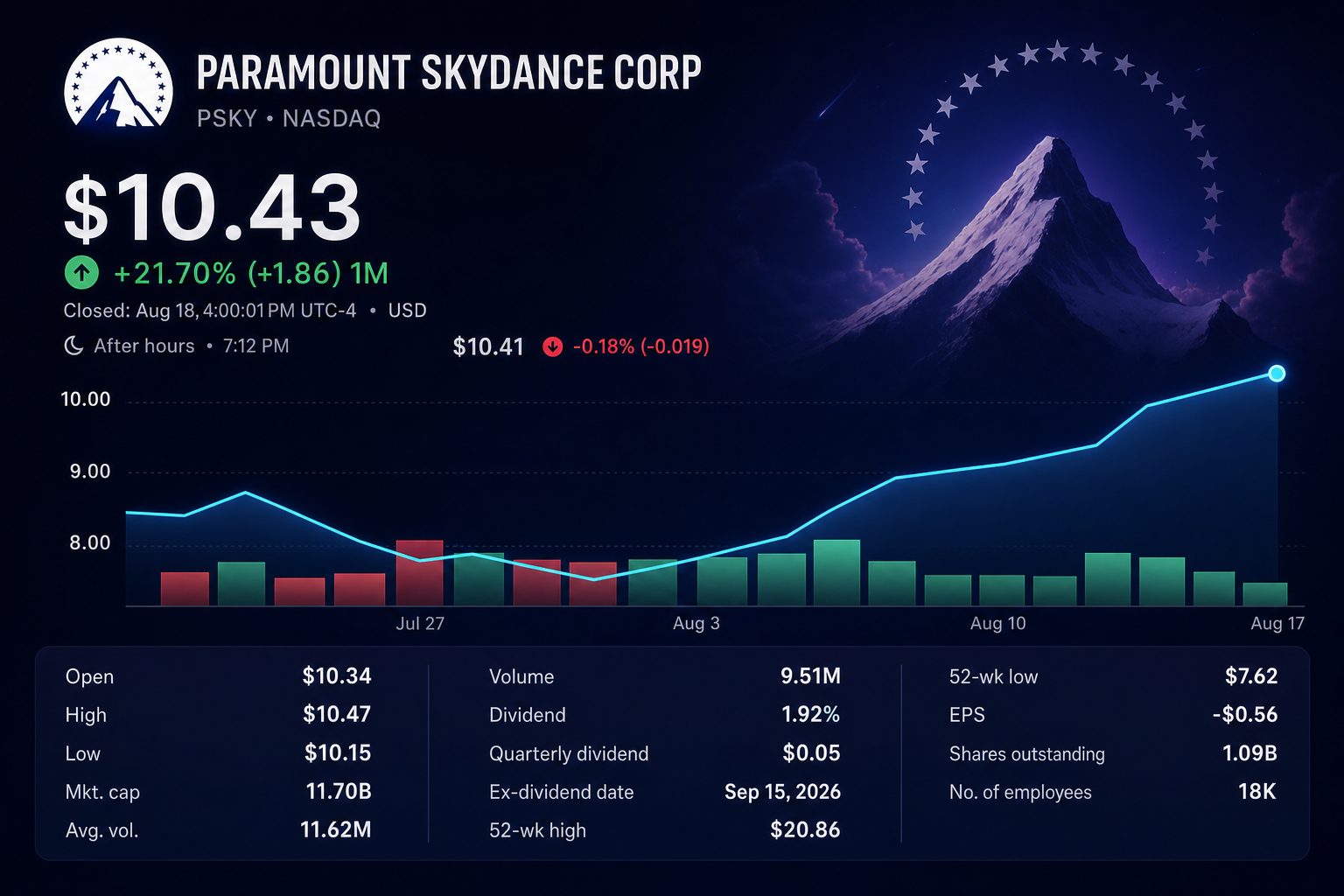Viewport: 1344px width, 896px height.
Task: Click the tallest green volume bar
Action: point(836,573)
